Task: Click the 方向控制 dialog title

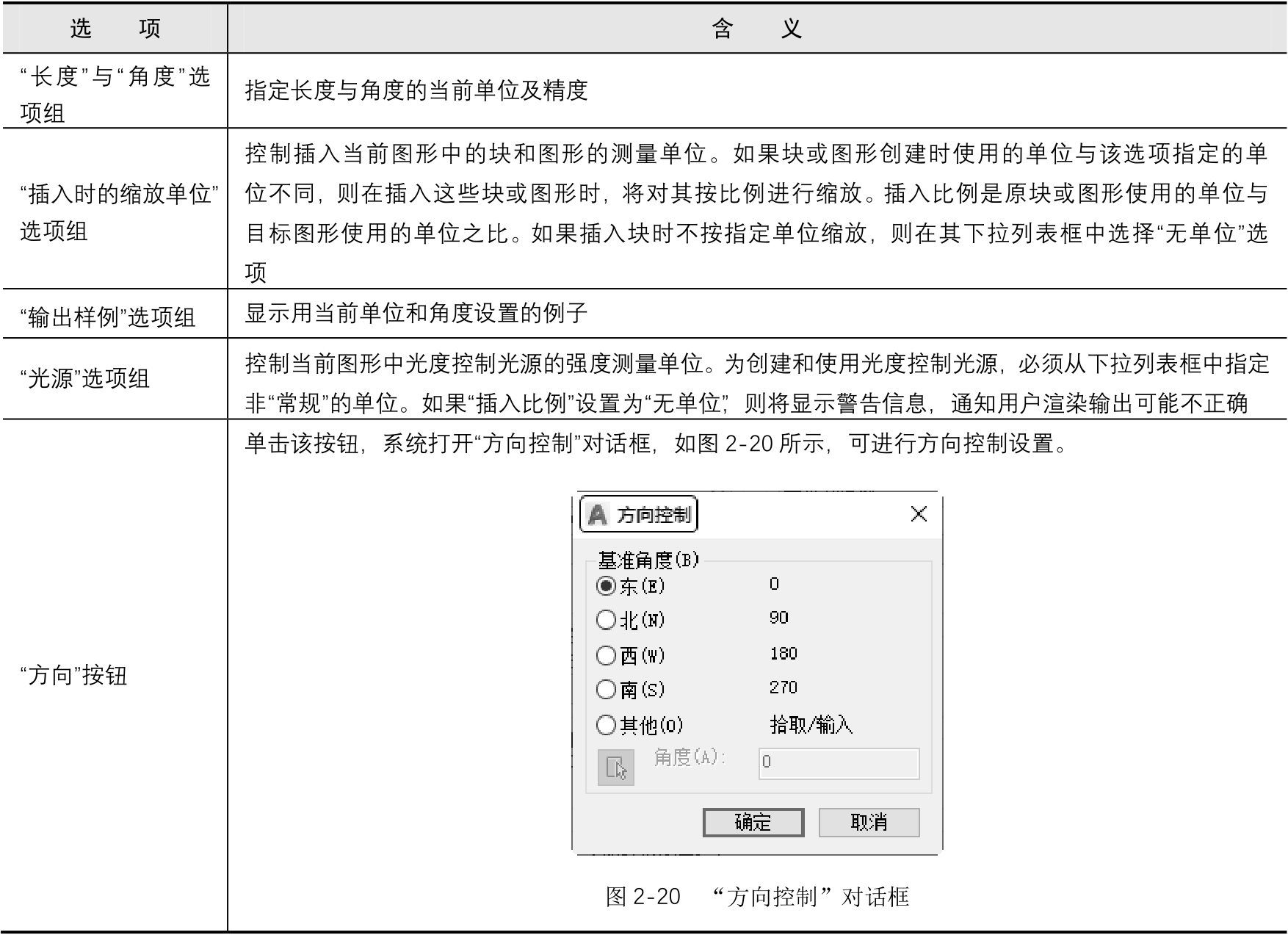Action: tap(654, 515)
